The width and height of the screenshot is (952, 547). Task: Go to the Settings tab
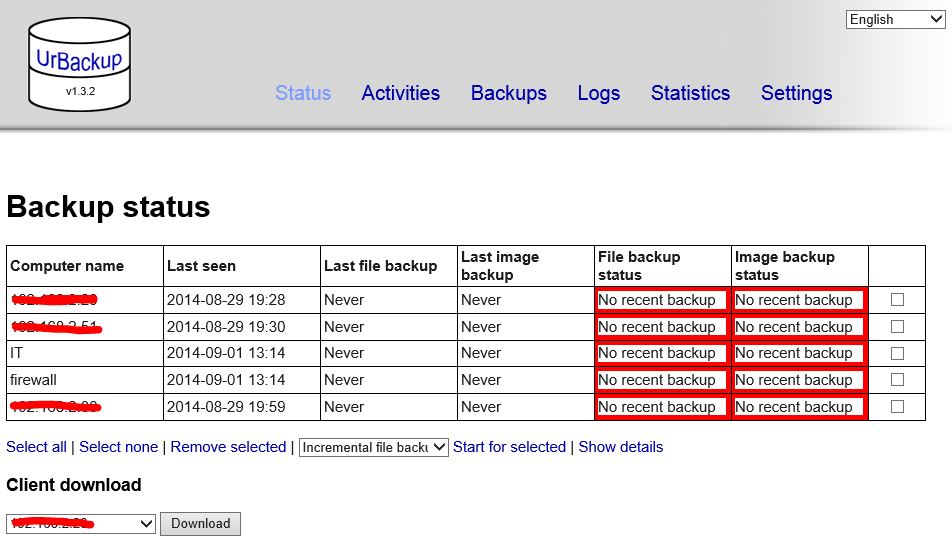coord(796,93)
